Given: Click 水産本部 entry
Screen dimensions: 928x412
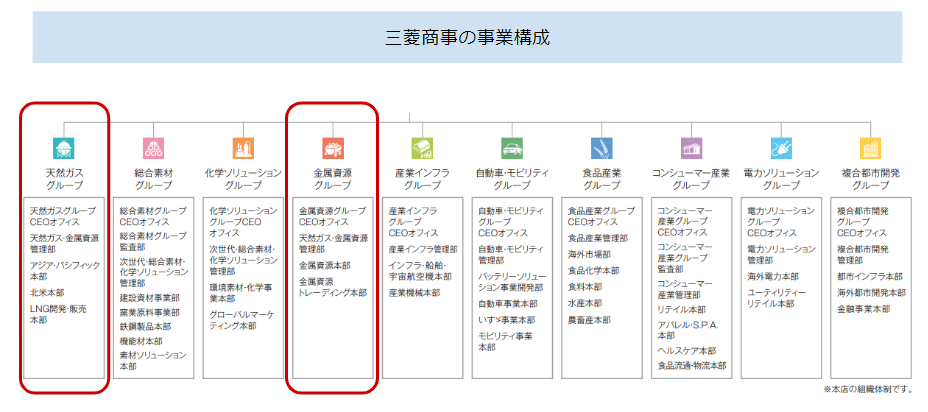Looking at the screenshot, I should click(x=585, y=303).
